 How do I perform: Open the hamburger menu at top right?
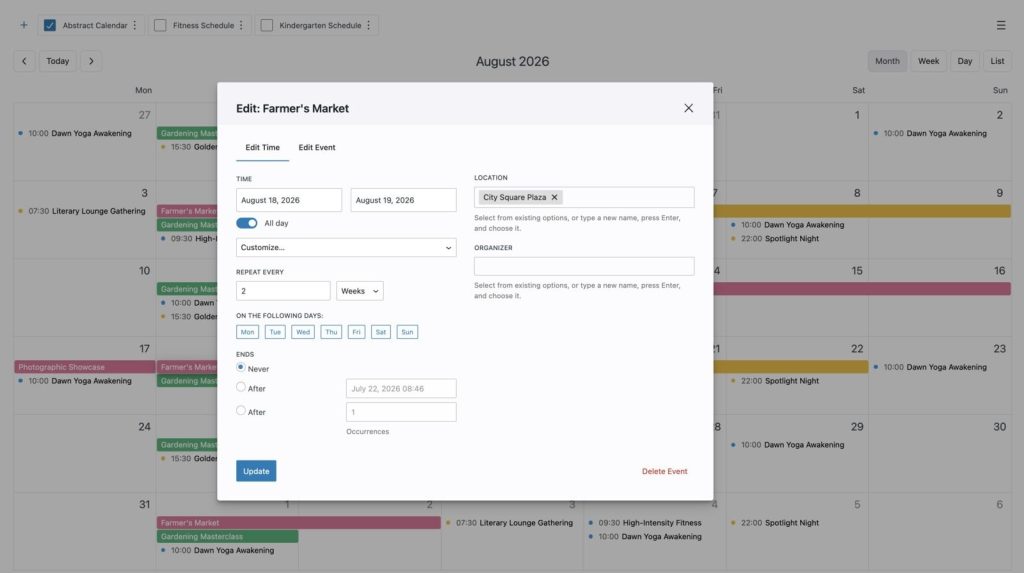click(x=1000, y=25)
